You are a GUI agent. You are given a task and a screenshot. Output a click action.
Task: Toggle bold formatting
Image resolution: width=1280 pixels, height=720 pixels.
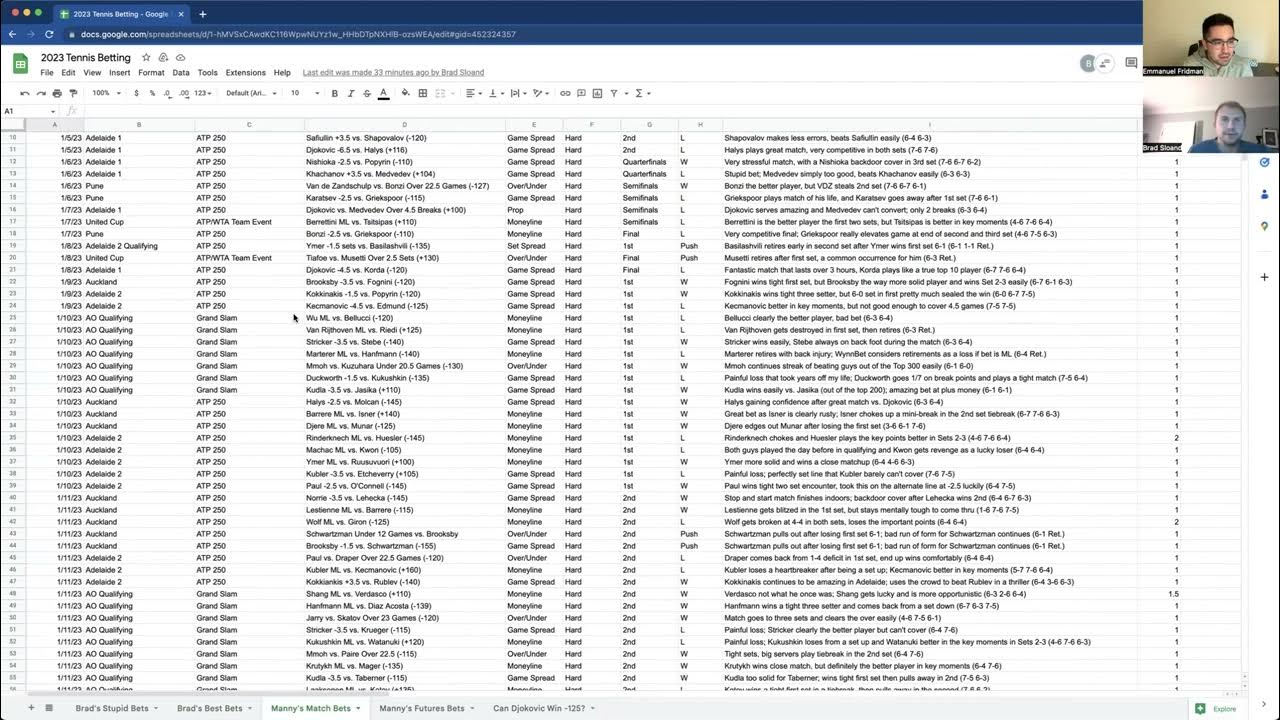[334, 93]
